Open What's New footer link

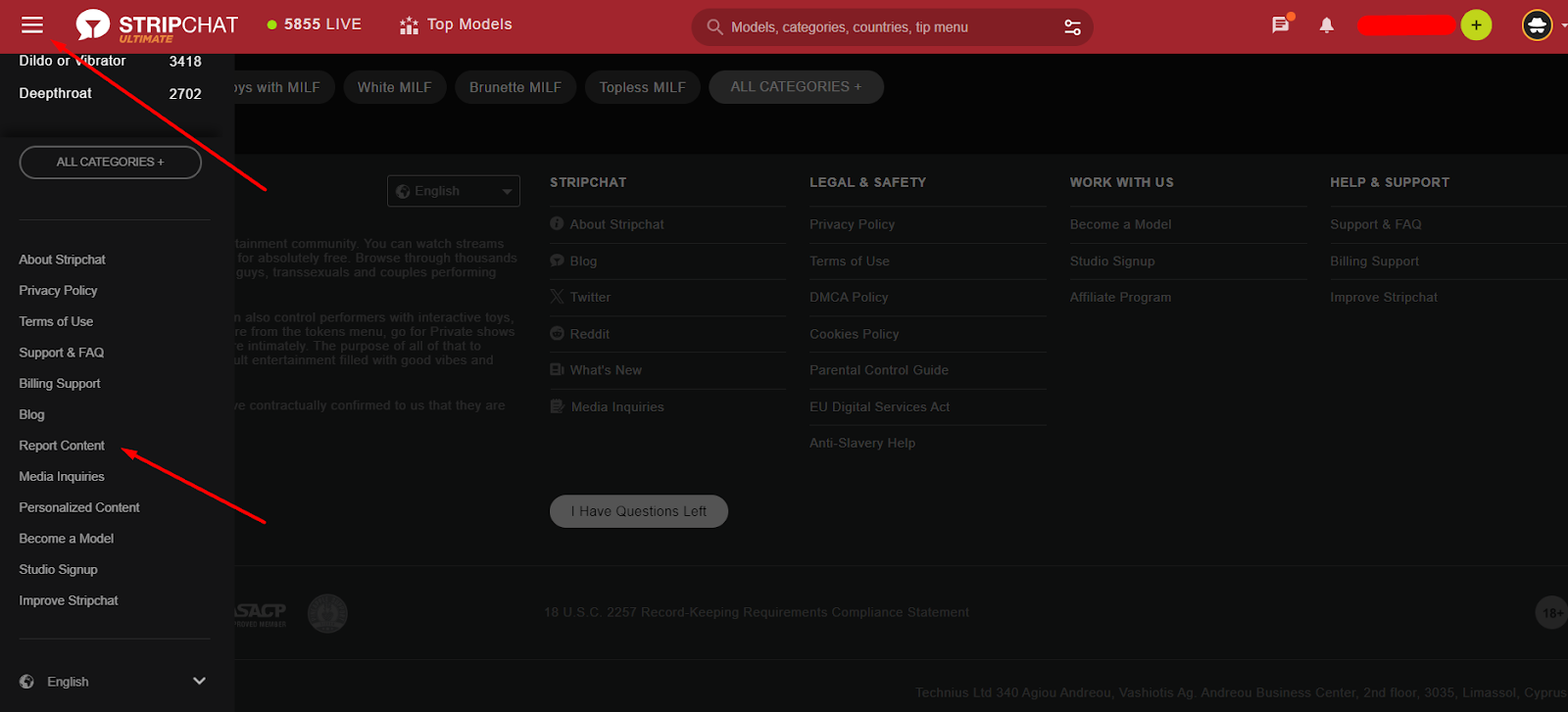[606, 370]
